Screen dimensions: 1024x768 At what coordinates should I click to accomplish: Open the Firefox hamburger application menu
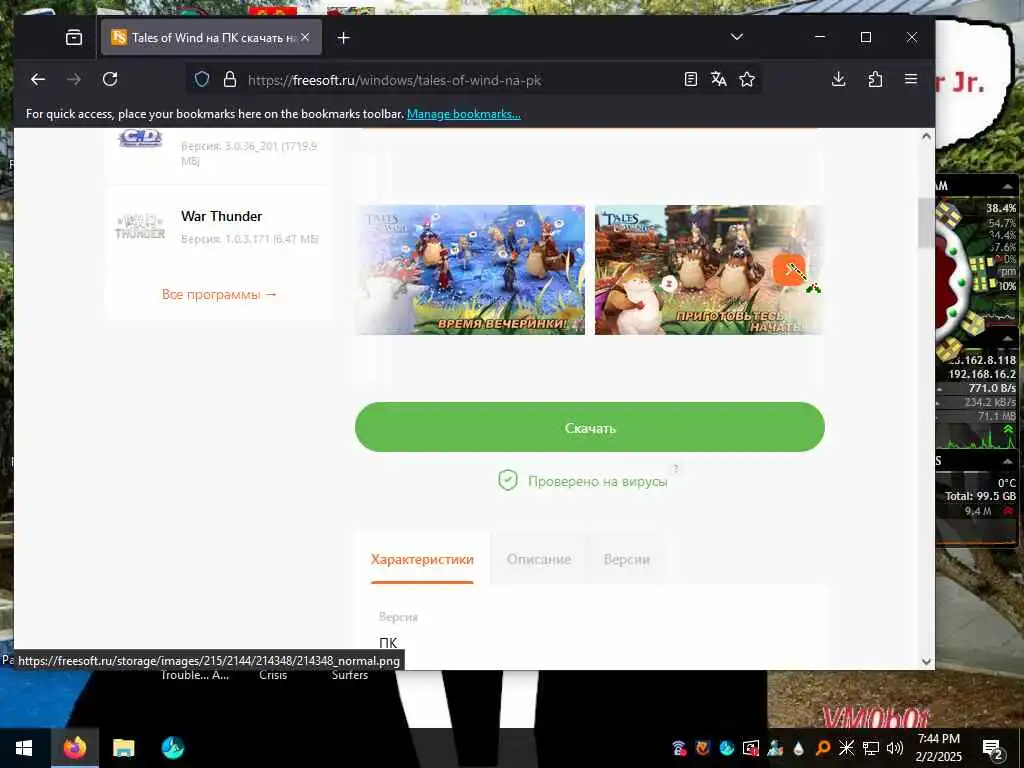pyautogui.click(x=911, y=80)
